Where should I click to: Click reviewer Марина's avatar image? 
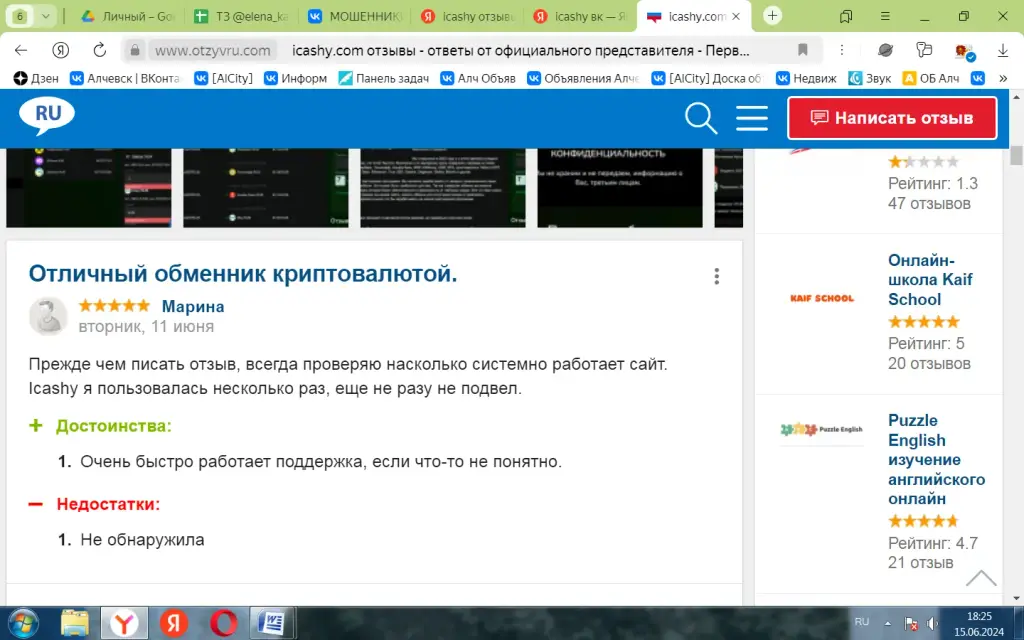point(48,316)
